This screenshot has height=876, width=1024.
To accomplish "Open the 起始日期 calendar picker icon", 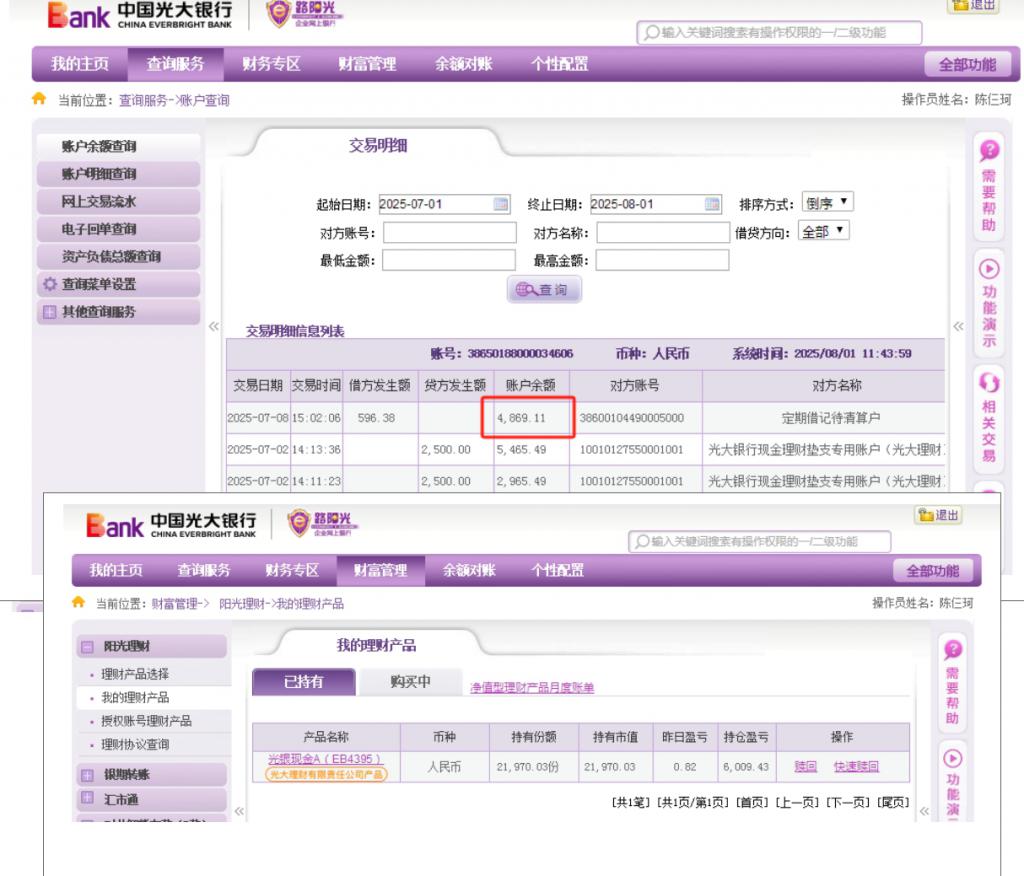I will click(x=502, y=205).
